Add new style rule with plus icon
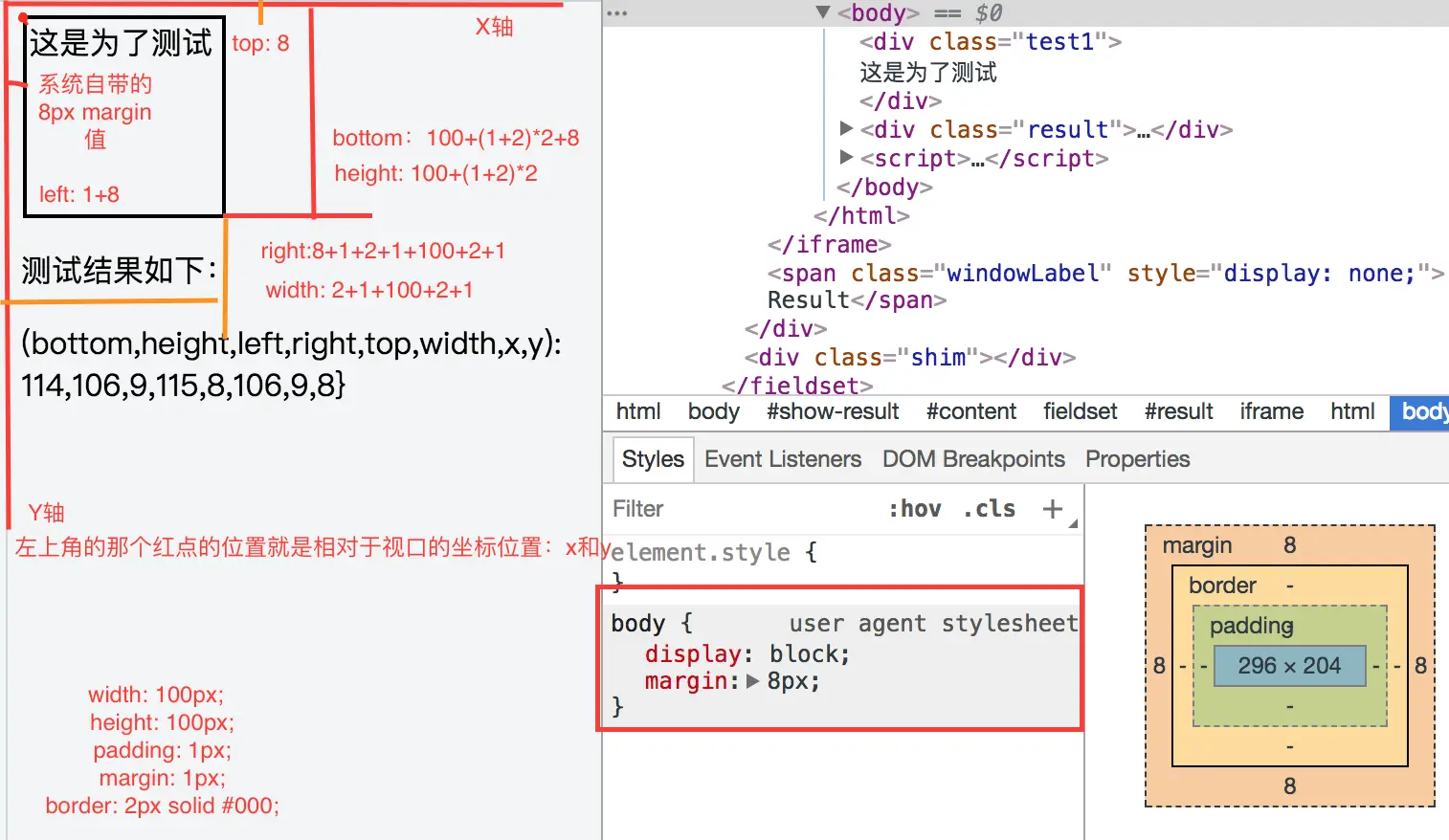The image size is (1449, 840). click(x=1052, y=508)
